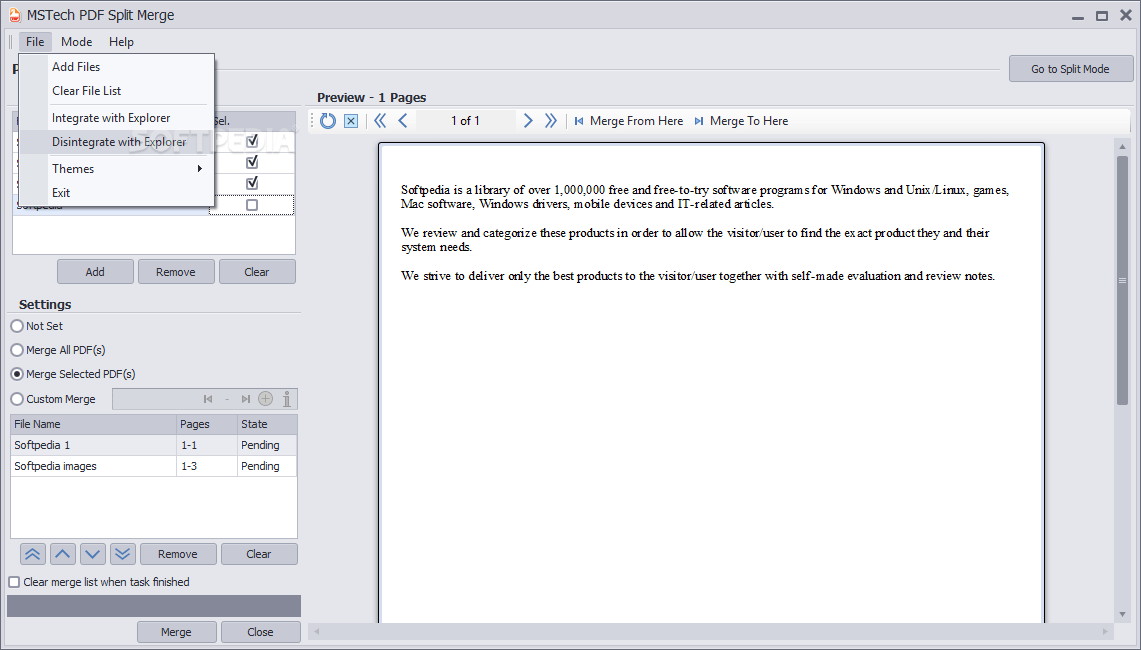Go to previous page arrow

pos(402,121)
